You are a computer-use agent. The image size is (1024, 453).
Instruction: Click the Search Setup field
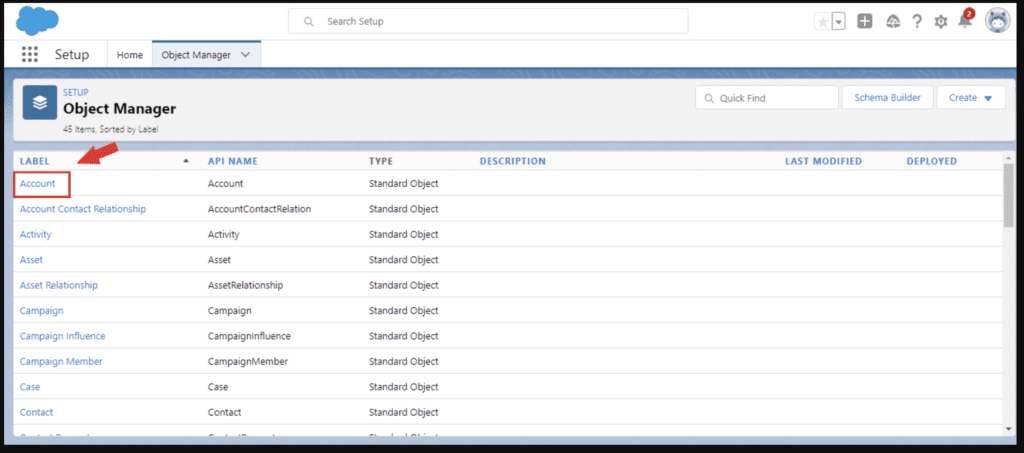[488, 21]
